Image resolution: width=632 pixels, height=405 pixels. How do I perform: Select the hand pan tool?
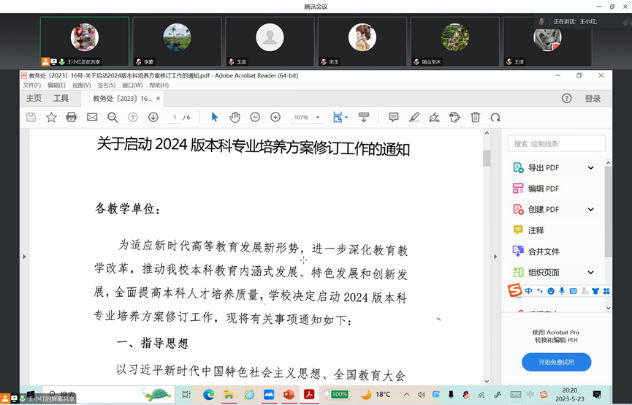235,117
